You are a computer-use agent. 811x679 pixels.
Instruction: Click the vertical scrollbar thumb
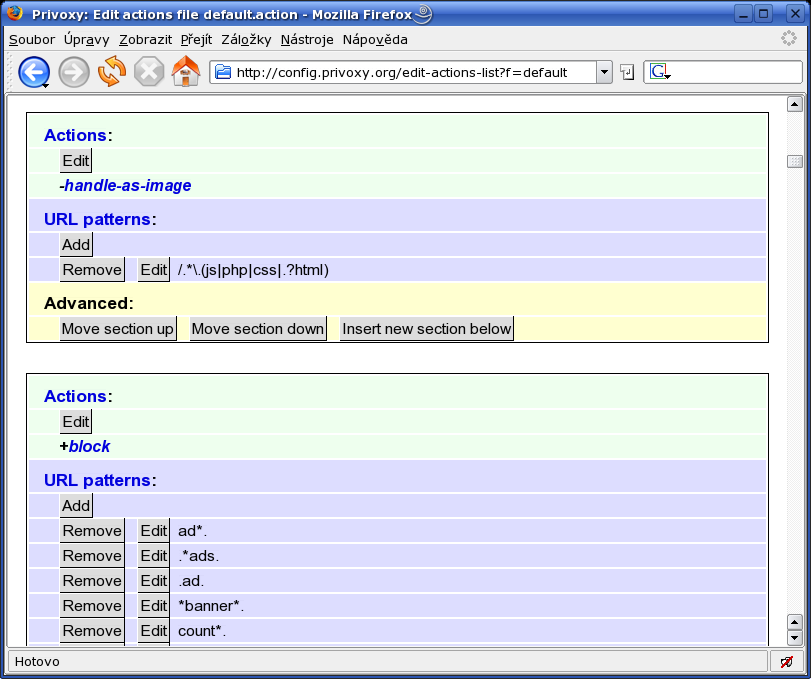[794, 161]
